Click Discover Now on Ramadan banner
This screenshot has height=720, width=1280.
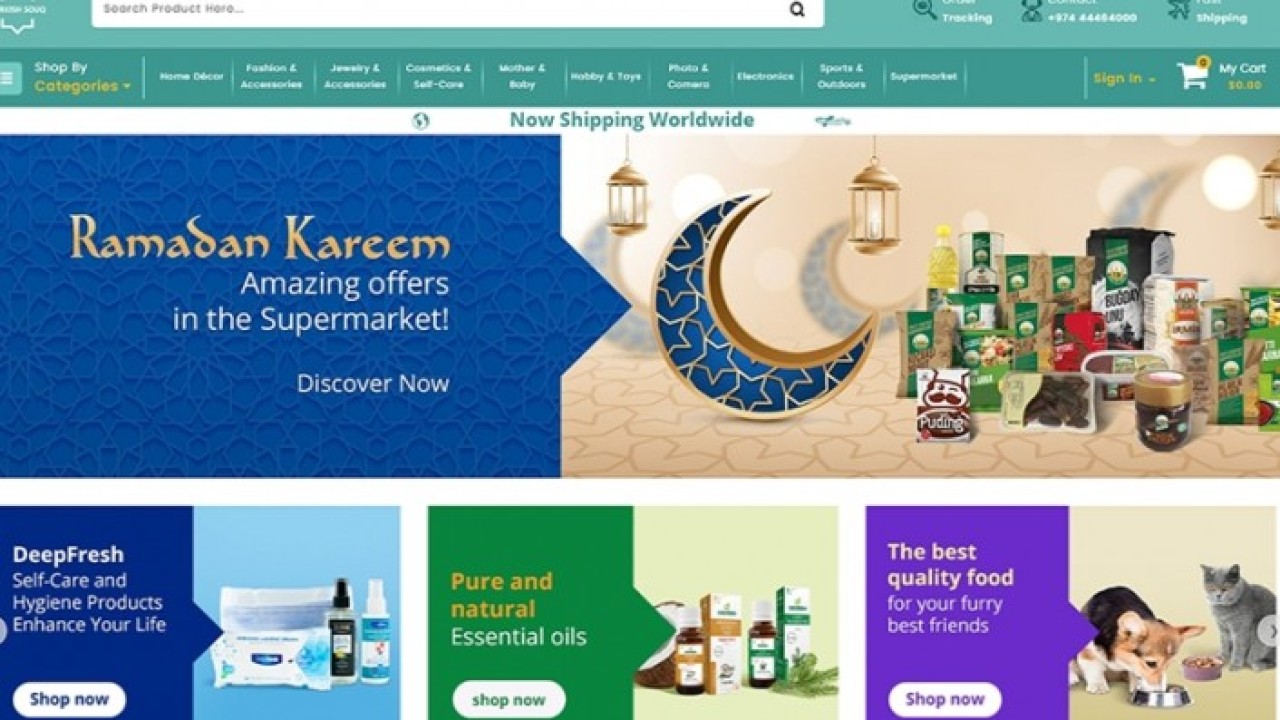[373, 383]
